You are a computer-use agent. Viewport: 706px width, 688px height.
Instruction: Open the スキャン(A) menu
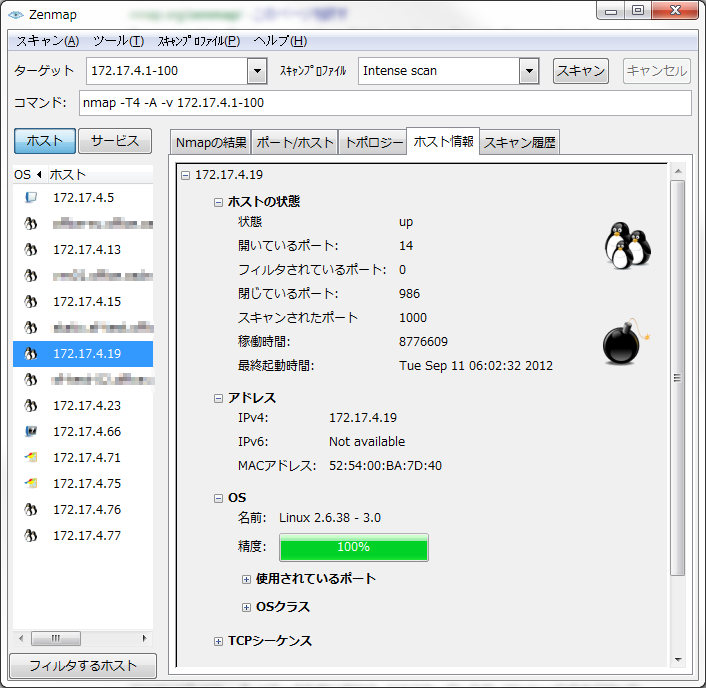tap(48, 41)
